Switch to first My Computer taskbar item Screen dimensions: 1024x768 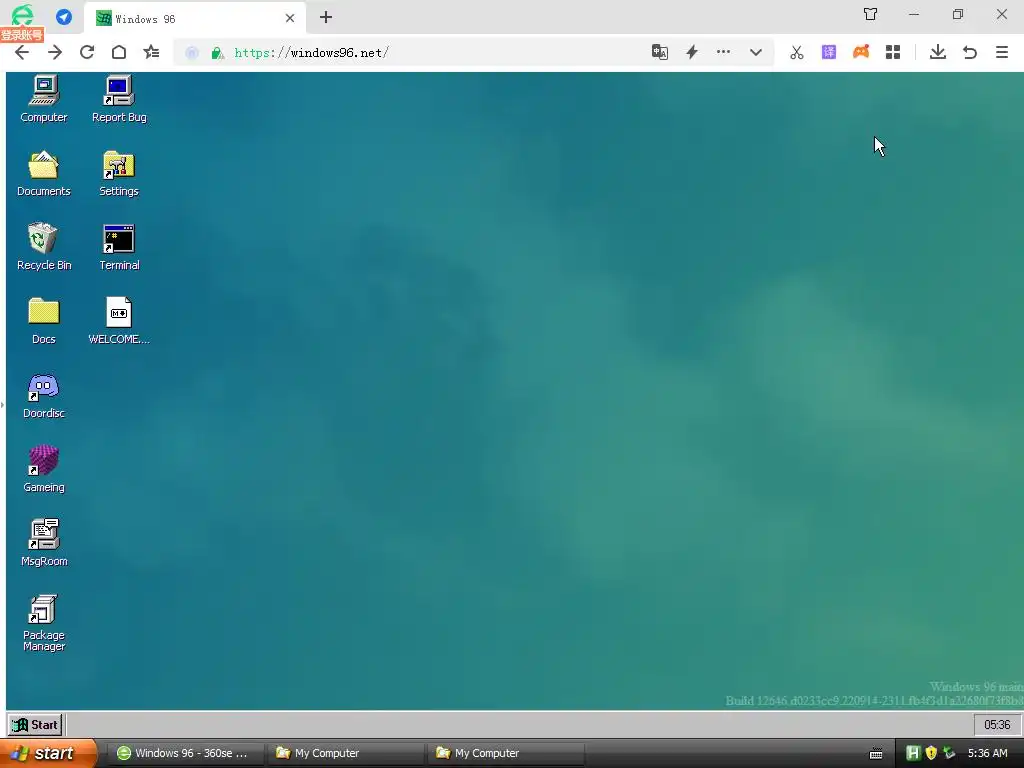(345, 753)
